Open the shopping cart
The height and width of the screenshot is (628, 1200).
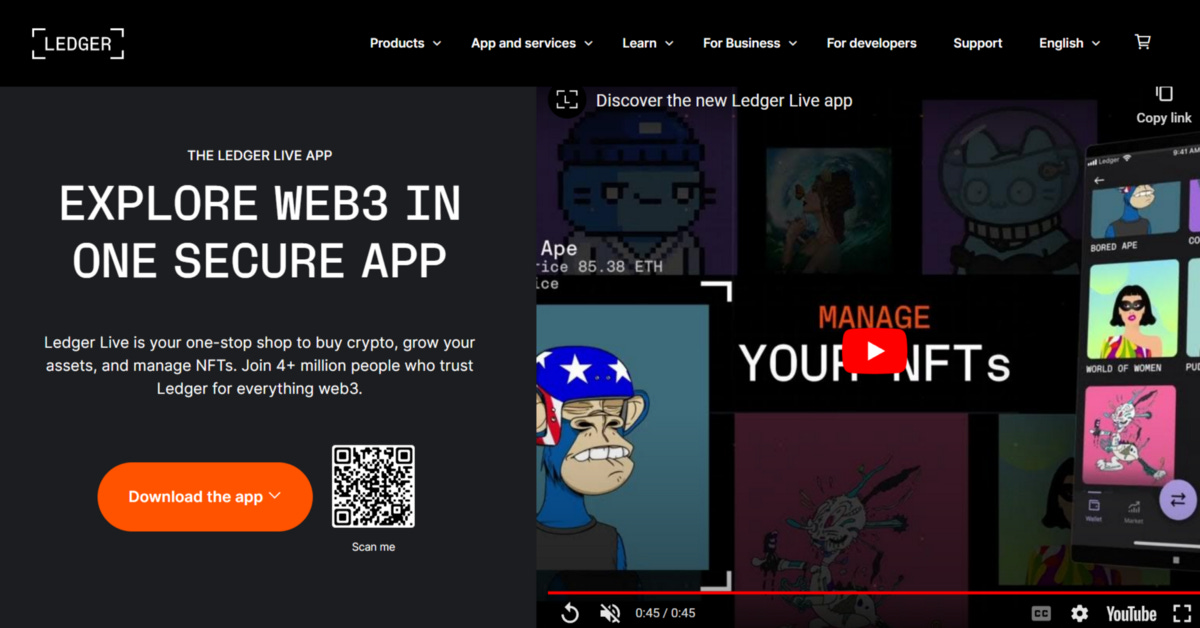tap(1142, 42)
